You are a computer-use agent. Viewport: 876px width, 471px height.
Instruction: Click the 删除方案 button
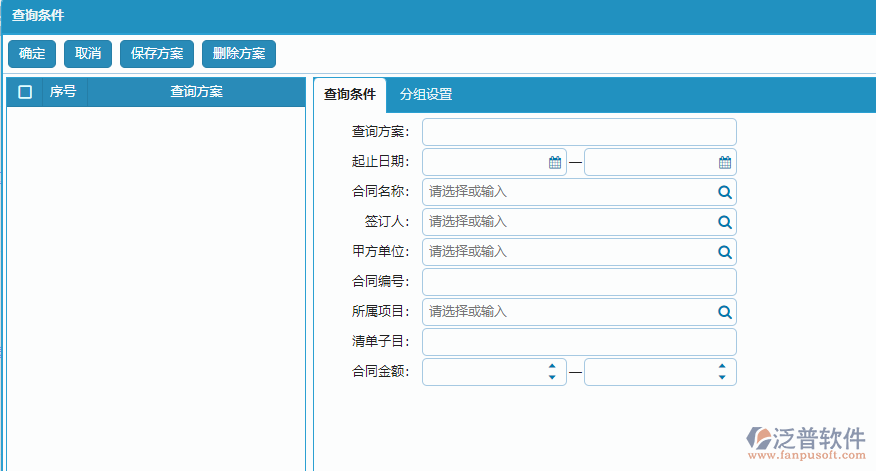click(239, 54)
